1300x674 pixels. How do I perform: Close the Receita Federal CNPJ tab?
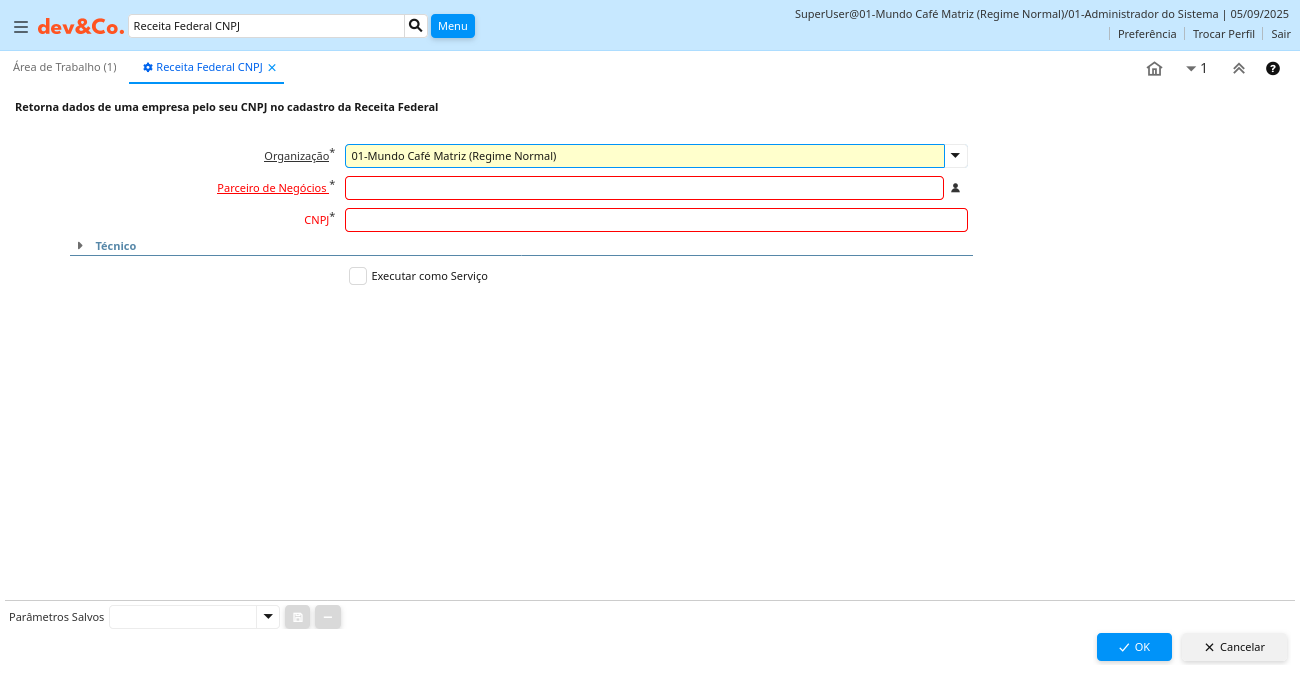coord(272,68)
